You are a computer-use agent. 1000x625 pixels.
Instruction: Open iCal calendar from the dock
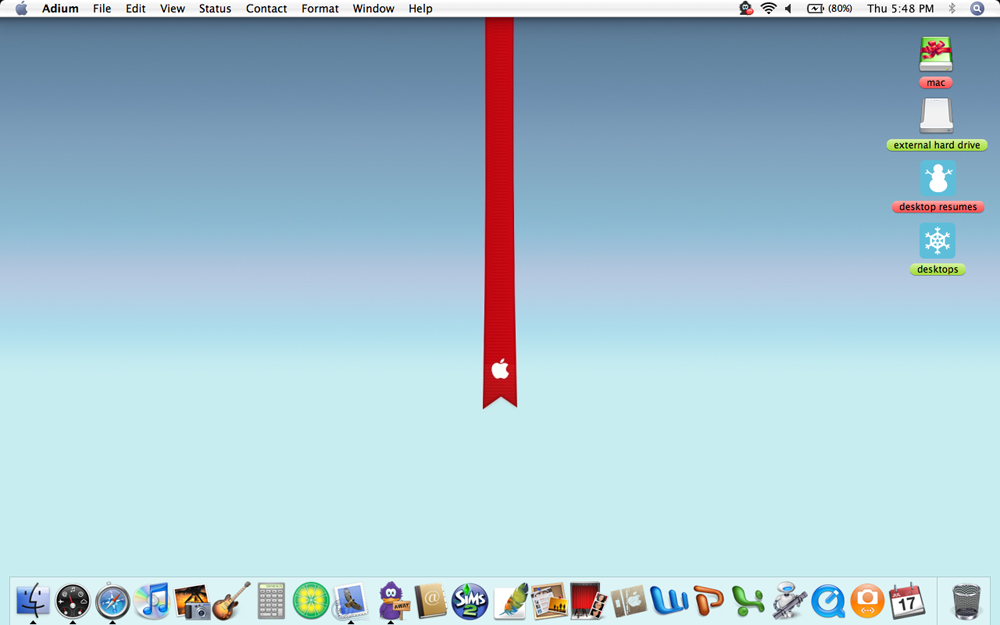pyautogui.click(x=907, y=601)
